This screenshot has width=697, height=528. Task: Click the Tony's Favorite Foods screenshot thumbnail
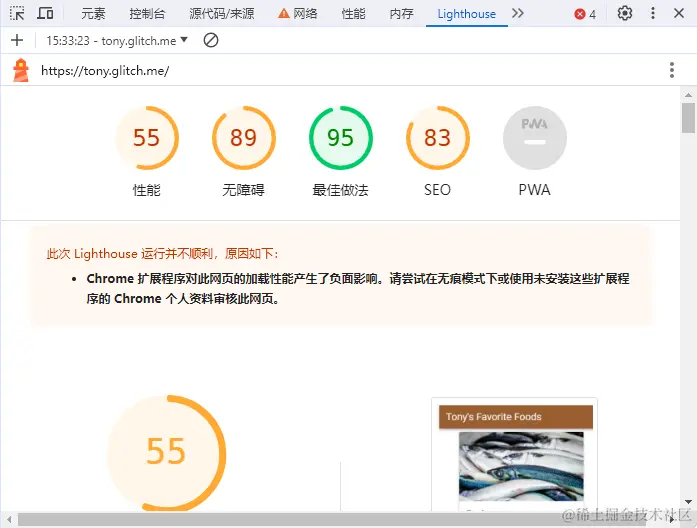point(515,454)
